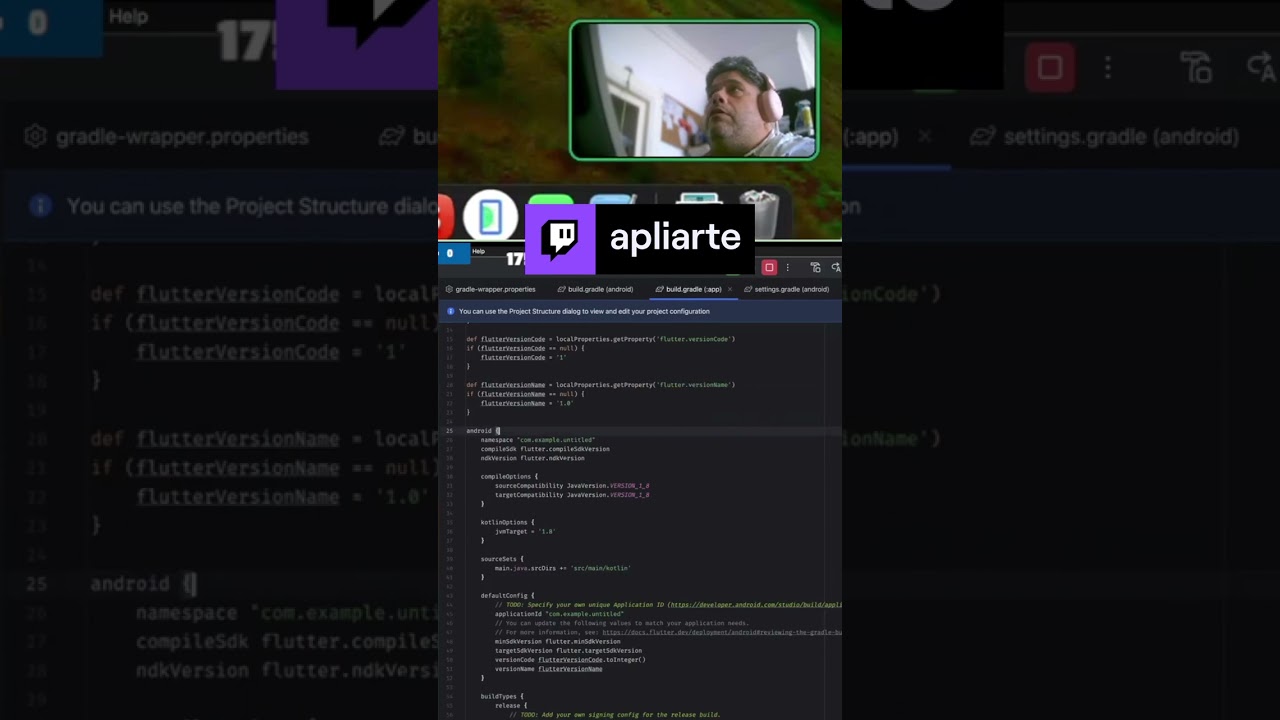Image resolution: width=1280 pixels, height=720 pixels.
Task: Open the docs.flutter.dev deployment link
Action: tap(722, 632)
